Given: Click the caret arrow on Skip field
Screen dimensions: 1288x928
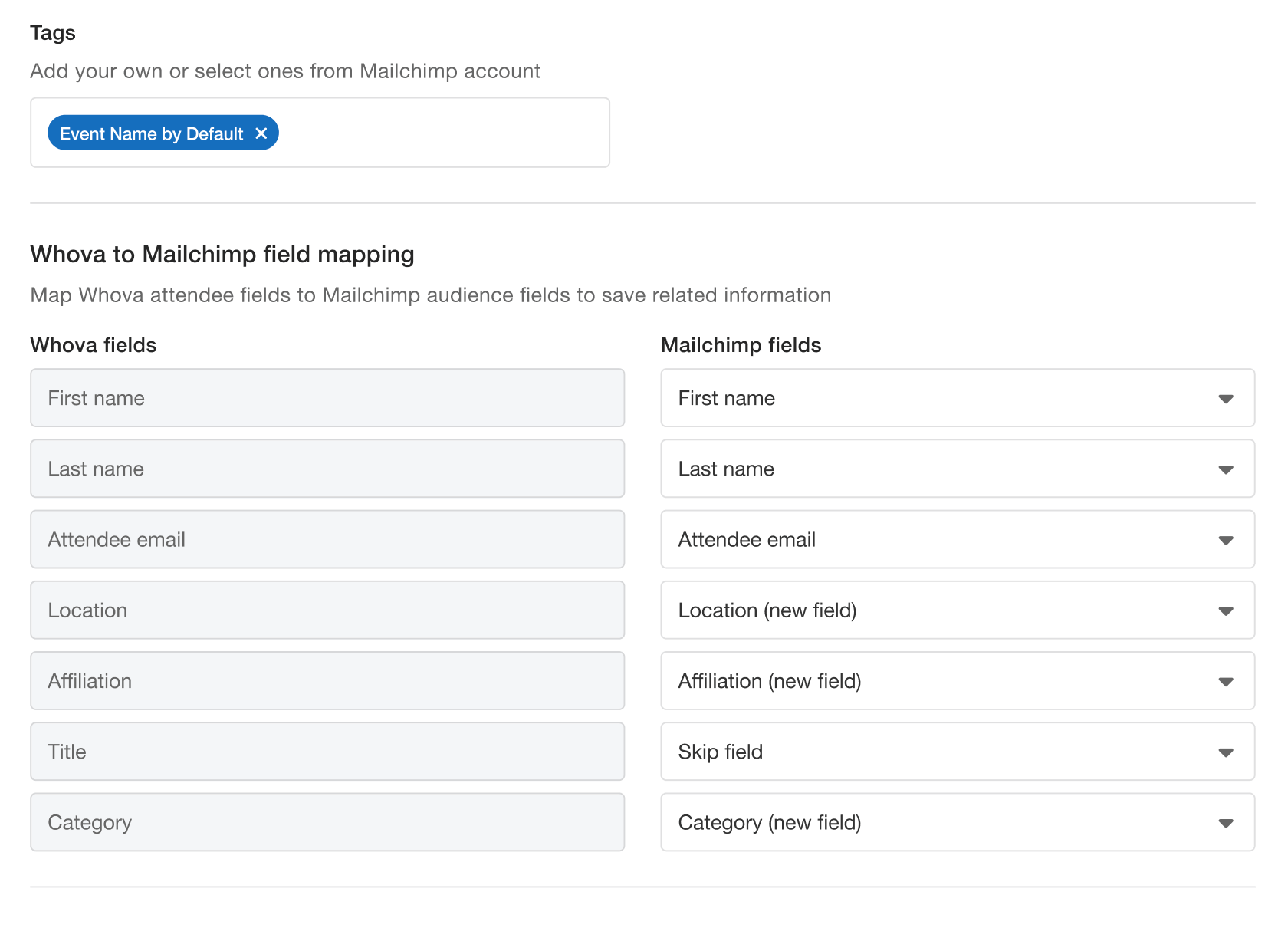Looking at the screenshot, I should [1226, 752].
